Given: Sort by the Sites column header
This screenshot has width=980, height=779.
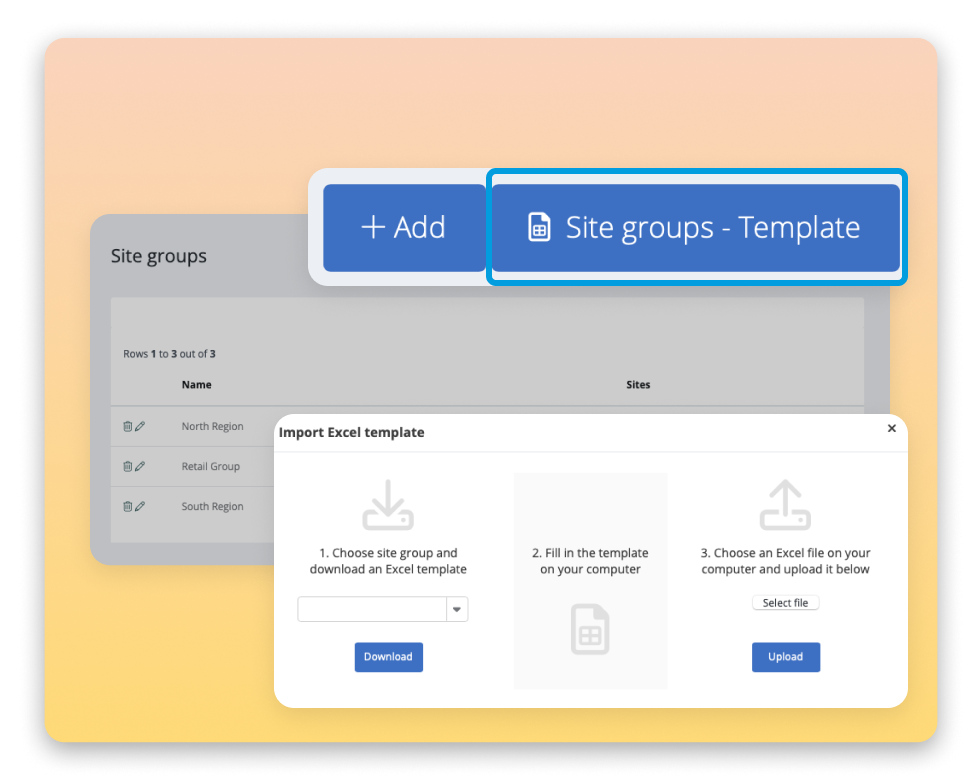Looking at the screenshot, I should pyautogui.click(x=638, y=384).
